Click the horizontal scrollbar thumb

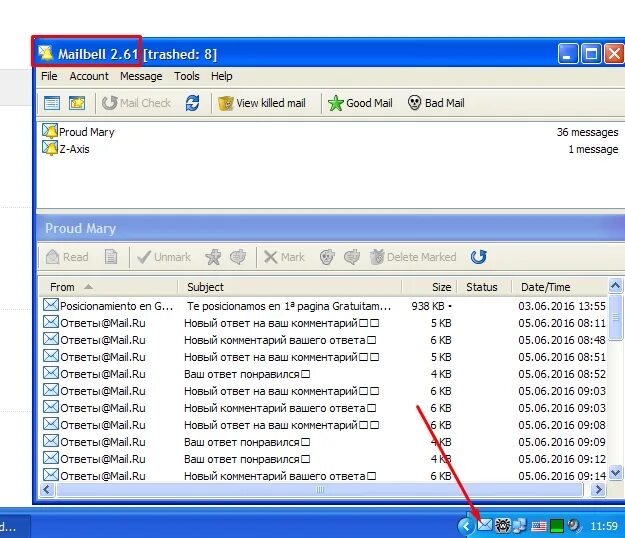[x=320, y=489]
